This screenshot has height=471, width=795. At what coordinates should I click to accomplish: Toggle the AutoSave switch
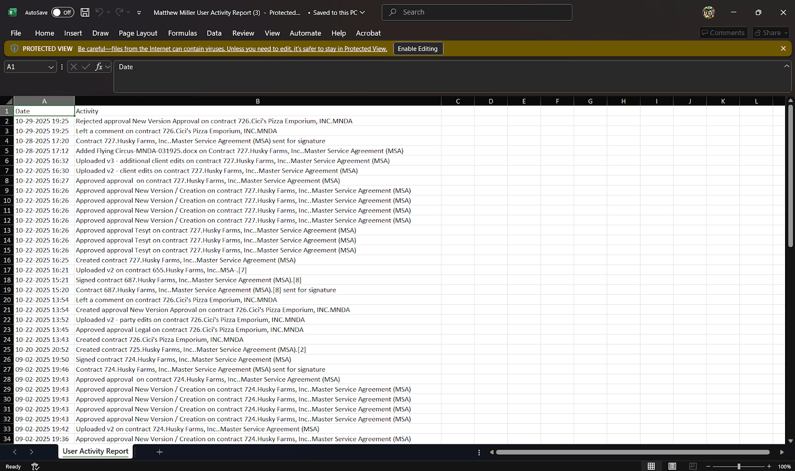(62, 13)
